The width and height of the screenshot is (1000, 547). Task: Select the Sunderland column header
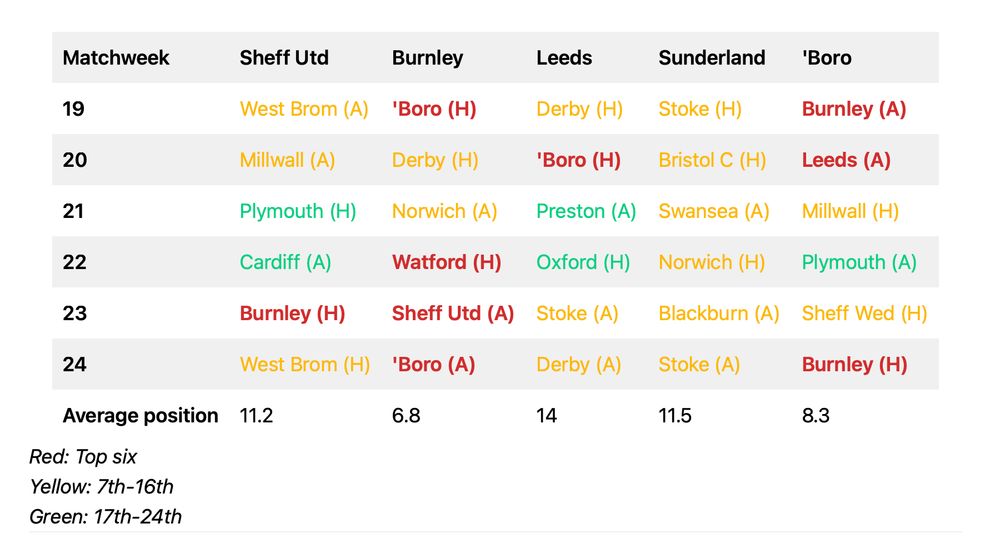point(711,58)
